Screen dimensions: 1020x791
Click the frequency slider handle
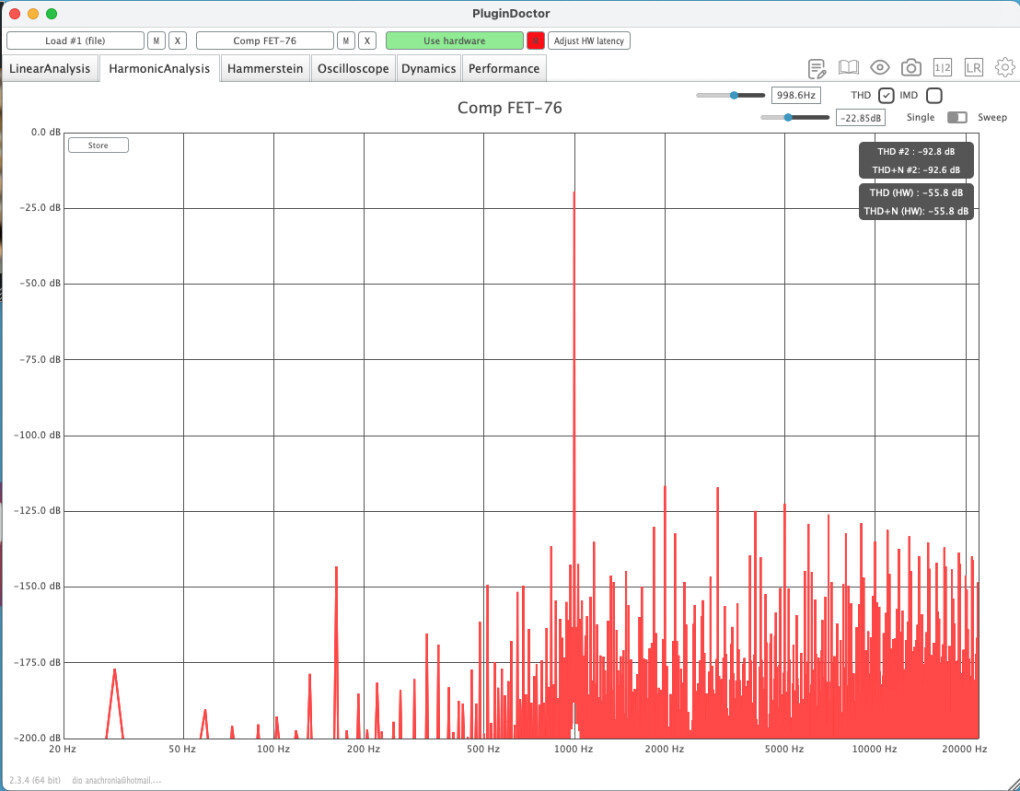coord(734,95)
